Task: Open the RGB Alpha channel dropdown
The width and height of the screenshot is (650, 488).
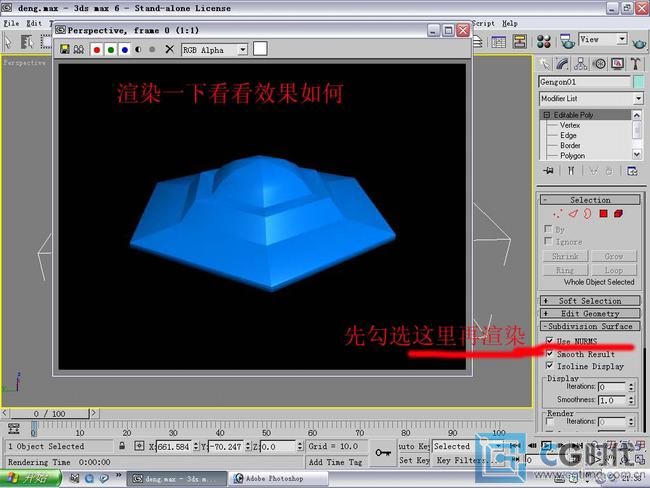Action: (243, 50)
